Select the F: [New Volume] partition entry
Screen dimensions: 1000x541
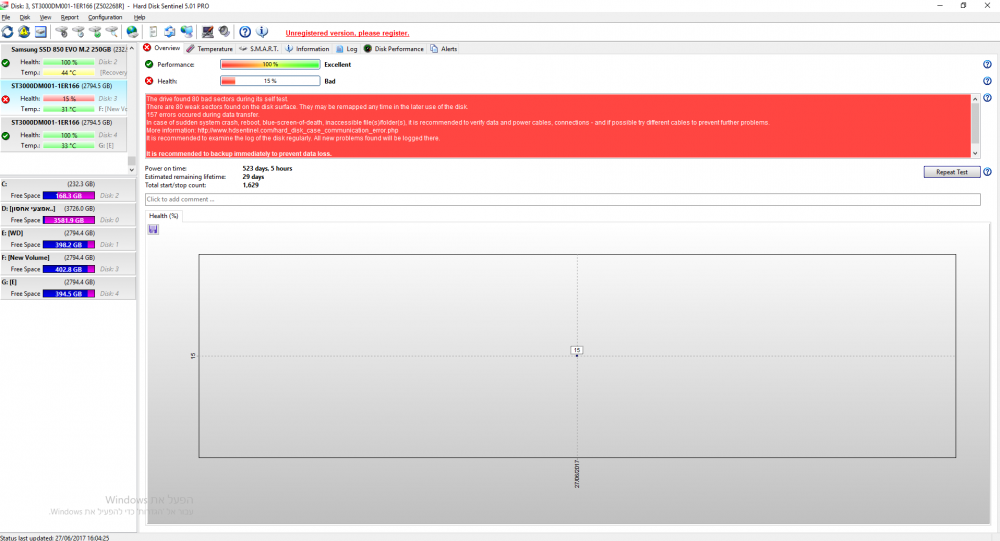pyautogui.click(x=68, y=263)
